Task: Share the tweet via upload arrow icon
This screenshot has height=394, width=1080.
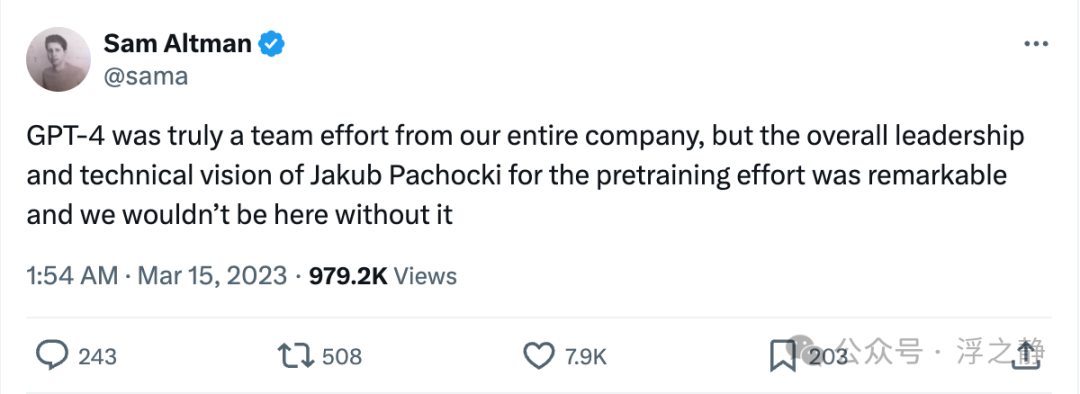Action: click(x=1027, y=355)
